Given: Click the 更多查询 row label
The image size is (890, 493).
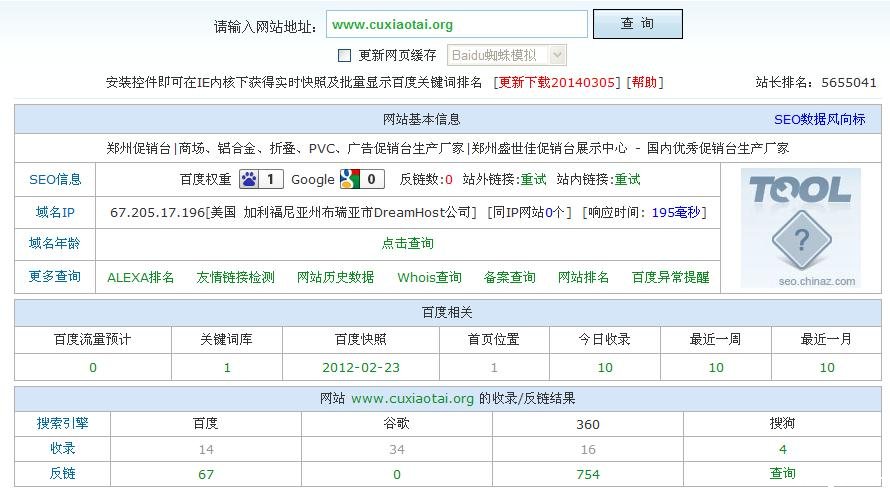Looking at the screenshot, I should tap(55, 276).
